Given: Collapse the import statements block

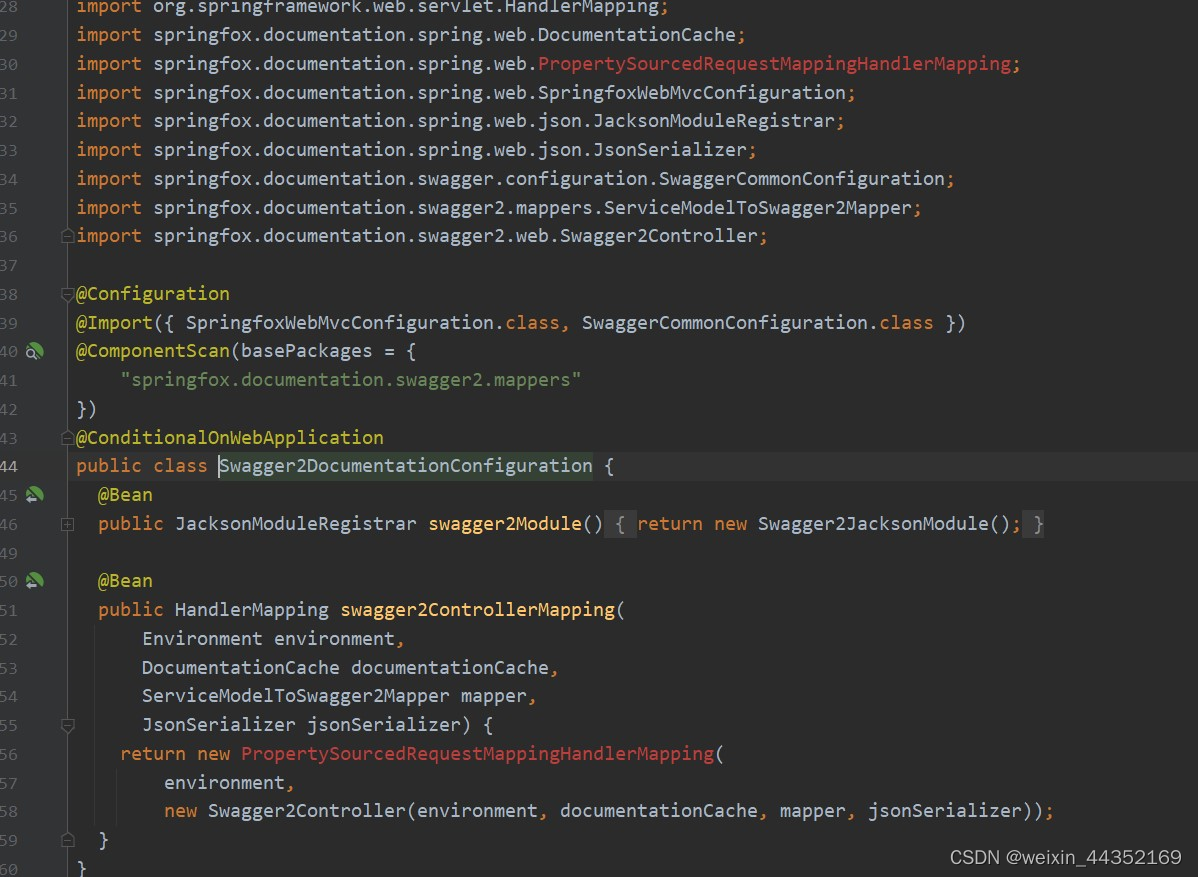Looking at the screenshot, I should click(66, 235).
